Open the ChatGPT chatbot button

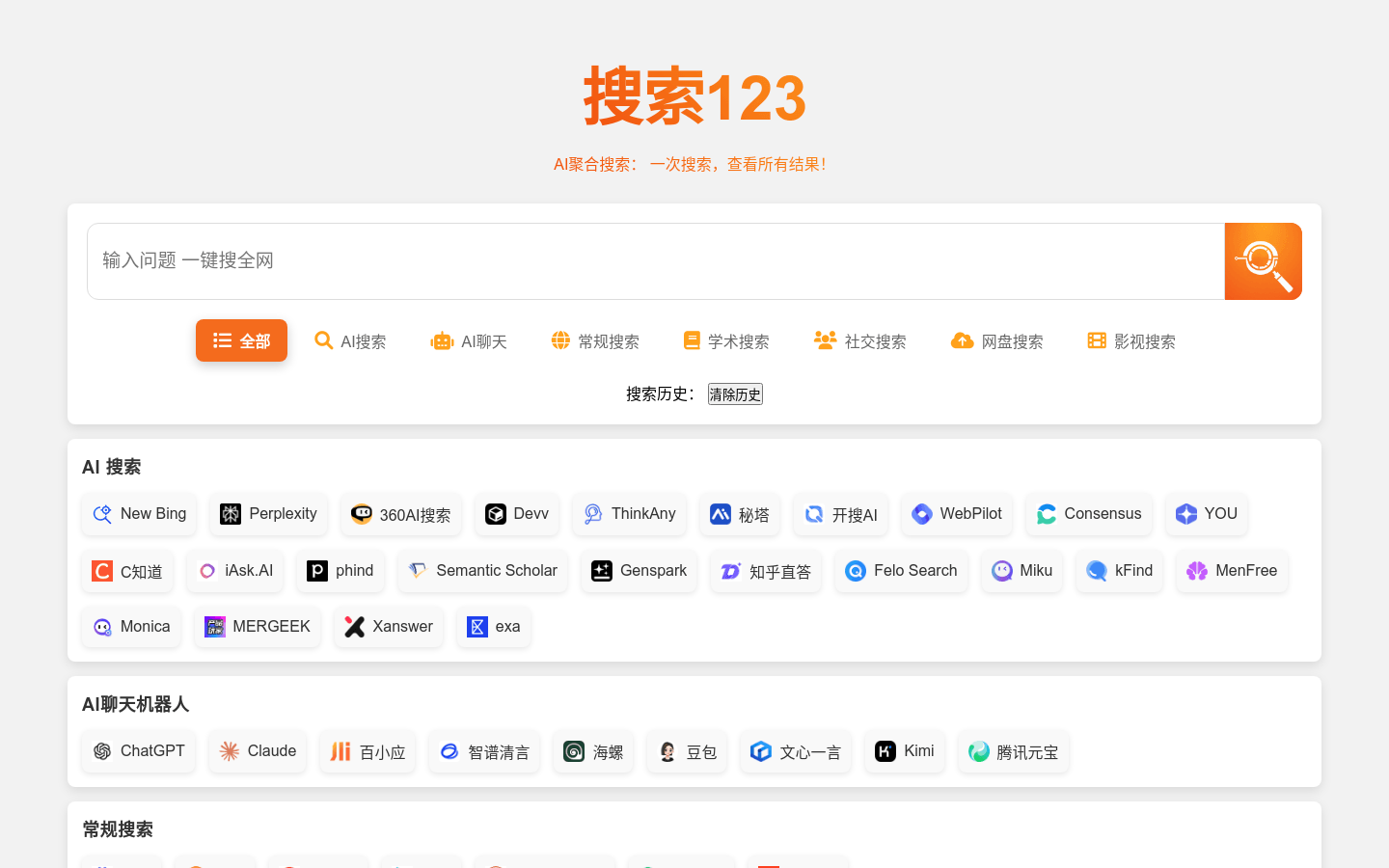click(139, 751)
